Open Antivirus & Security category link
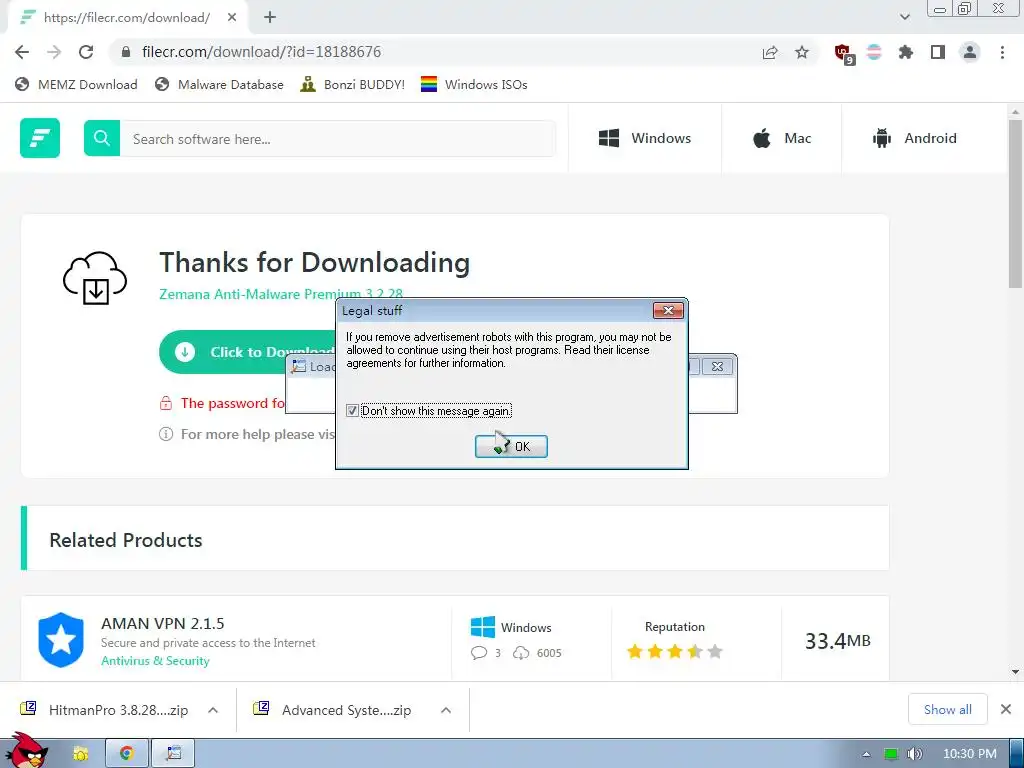 pyautogui.click(x=155, y=661)
